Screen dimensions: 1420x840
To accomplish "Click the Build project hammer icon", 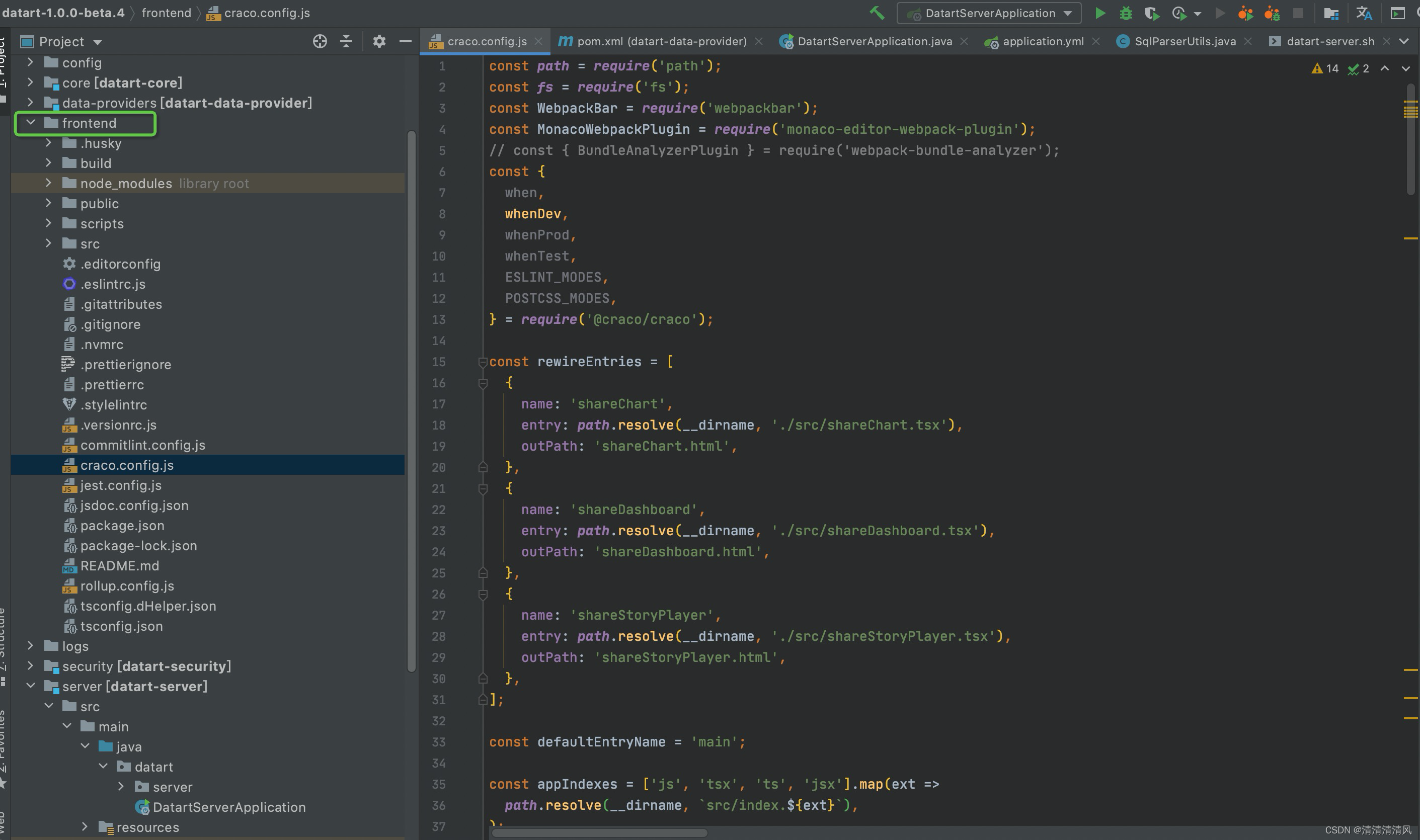I will (x=877, y=13).
